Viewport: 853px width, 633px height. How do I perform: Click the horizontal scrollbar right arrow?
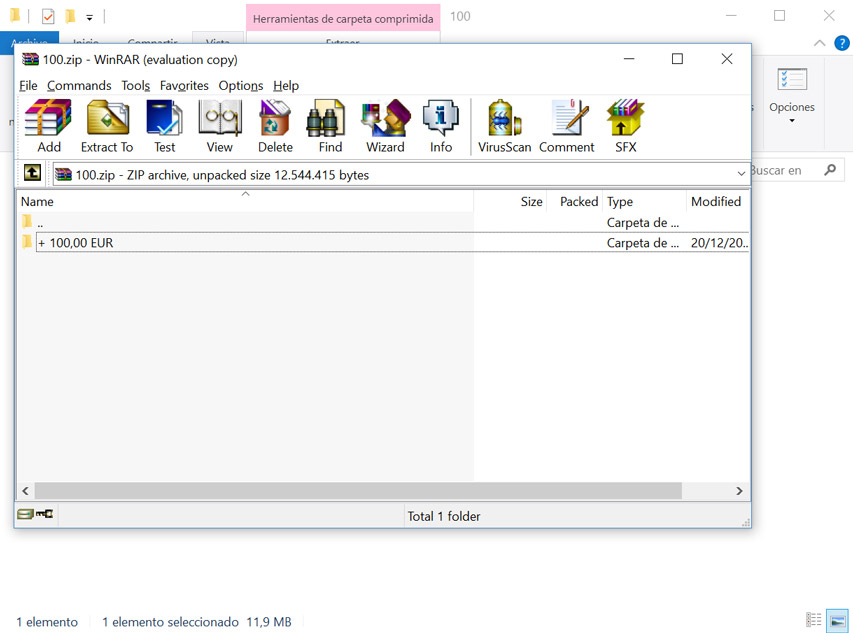(x=740, y=491)
